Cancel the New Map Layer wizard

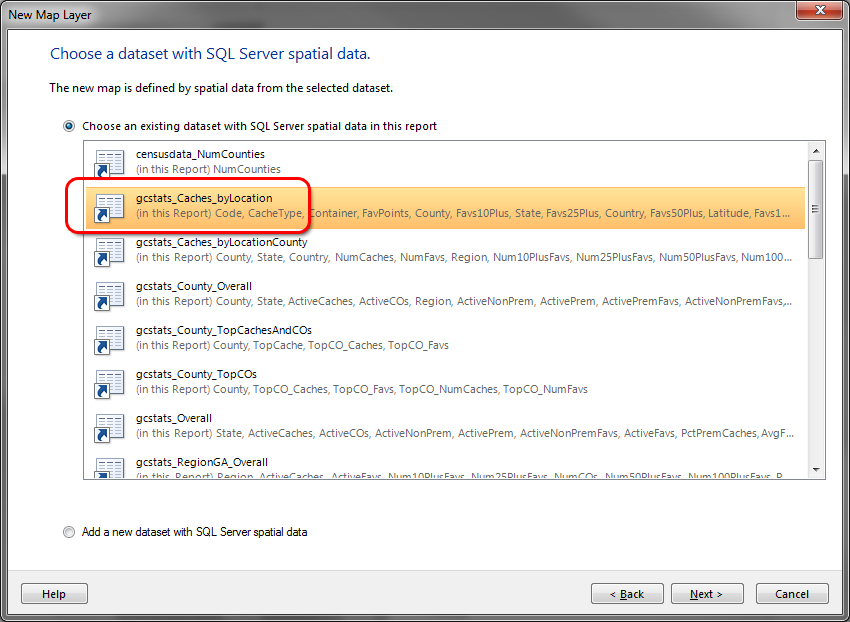click(x=792, y=594)
